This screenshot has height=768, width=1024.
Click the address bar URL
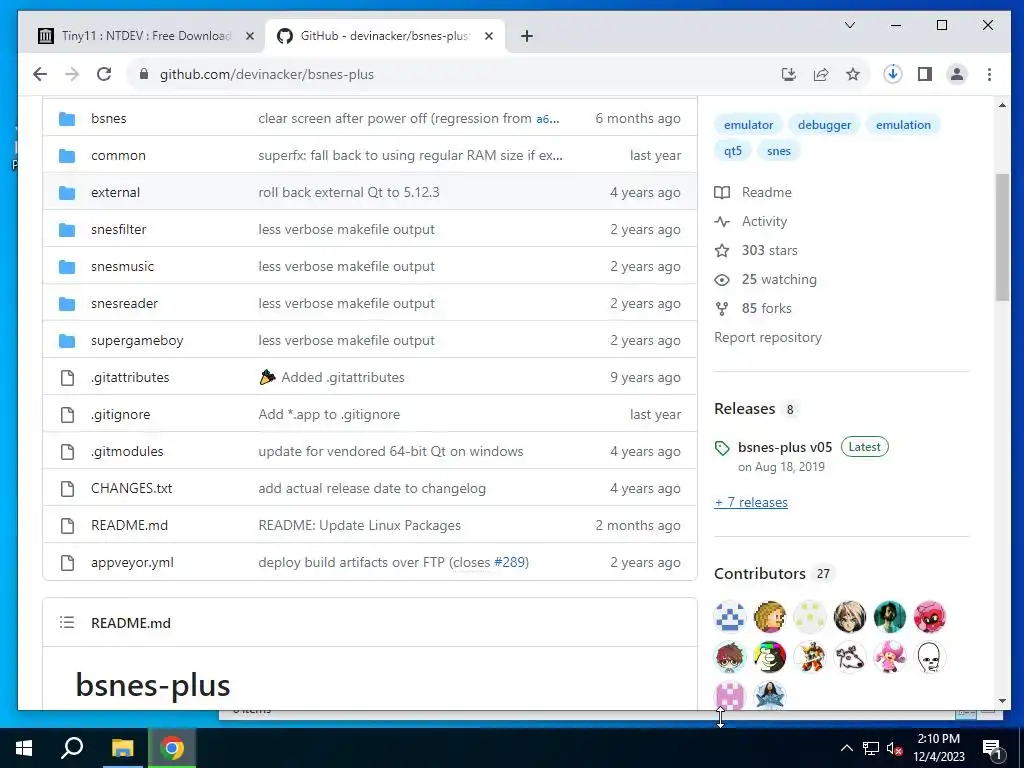coord(266,74)
